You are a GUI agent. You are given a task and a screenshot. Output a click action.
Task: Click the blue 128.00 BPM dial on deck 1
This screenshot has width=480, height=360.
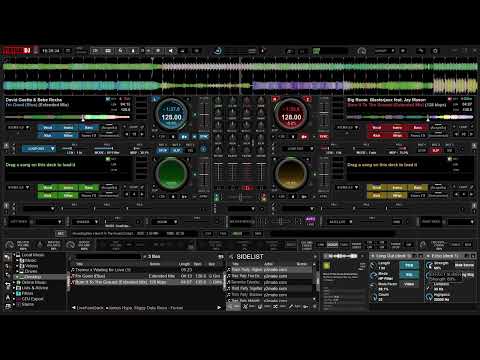click(x=171, y=115)
